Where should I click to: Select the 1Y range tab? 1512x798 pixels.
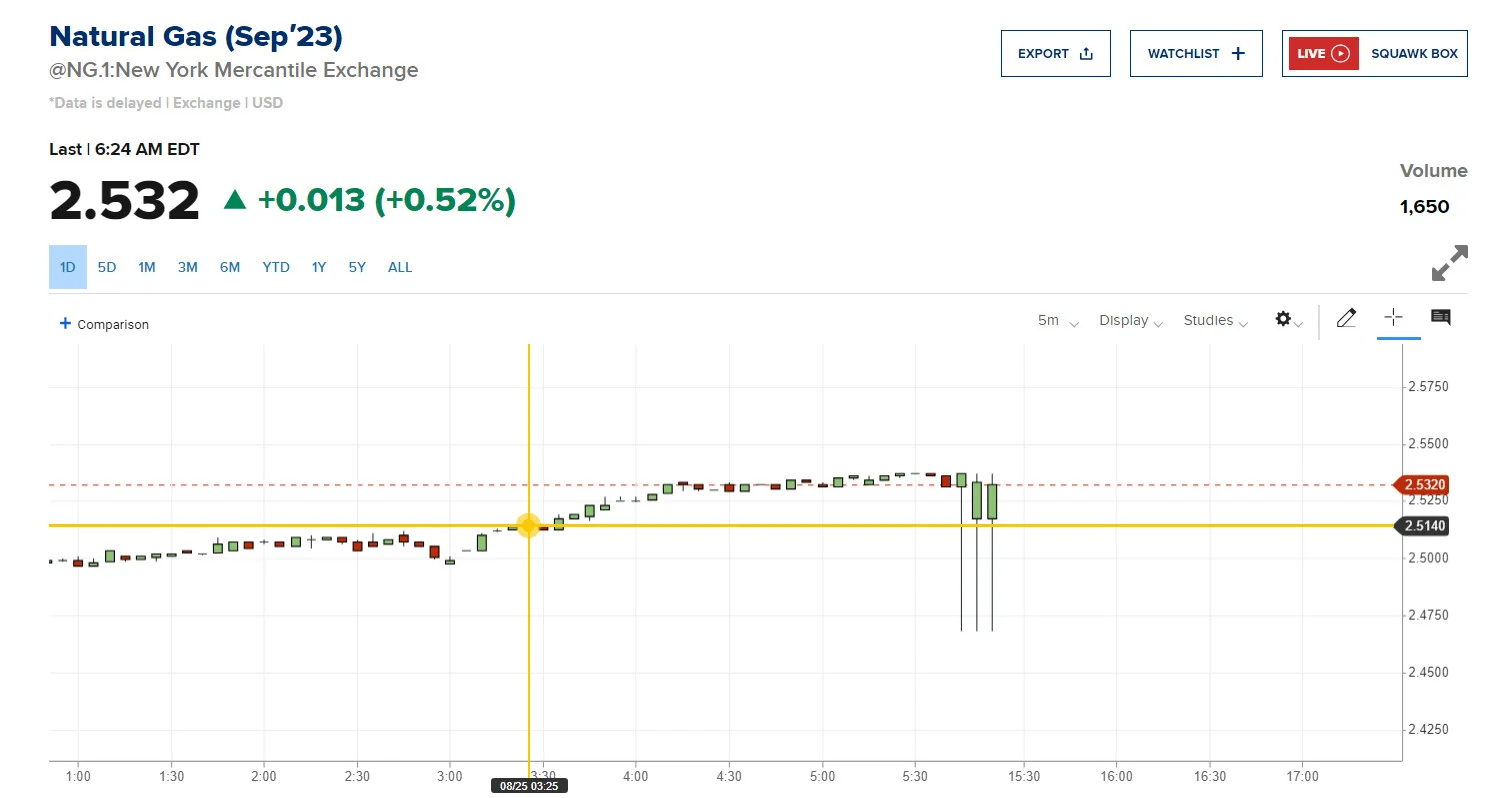coord(319,267)
